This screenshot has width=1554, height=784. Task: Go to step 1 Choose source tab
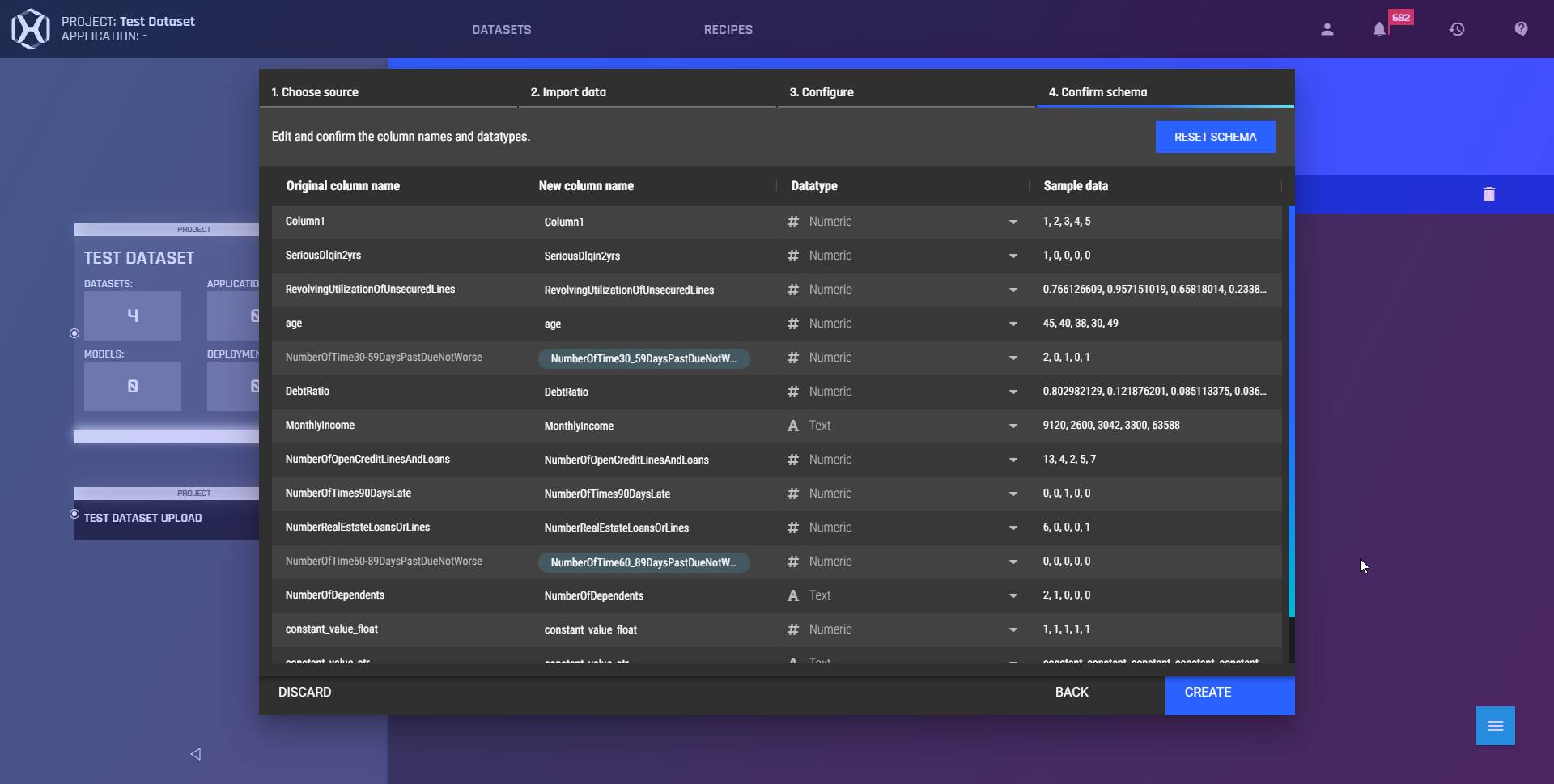(x=388, y=92)
